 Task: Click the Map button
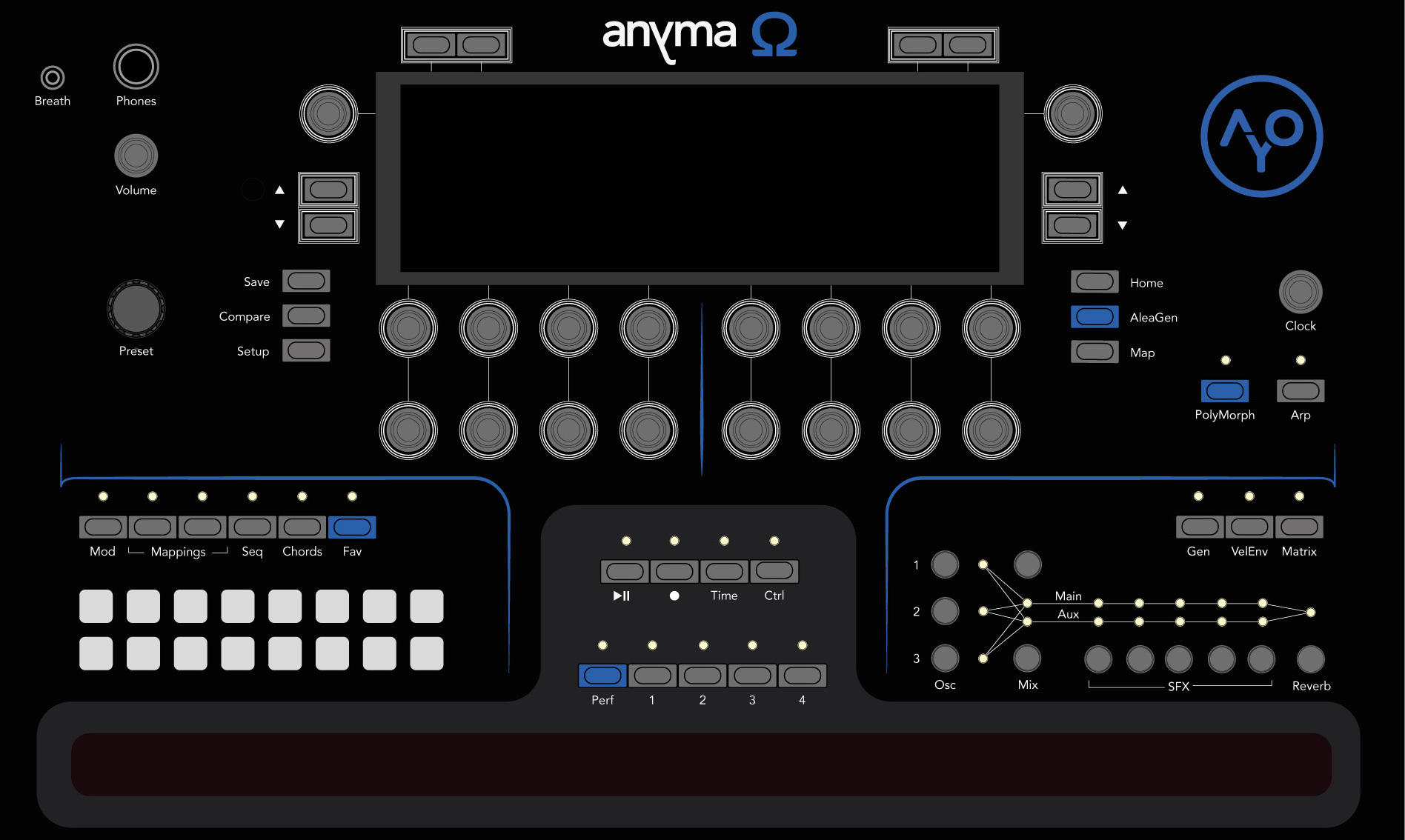pos(1095,352)
